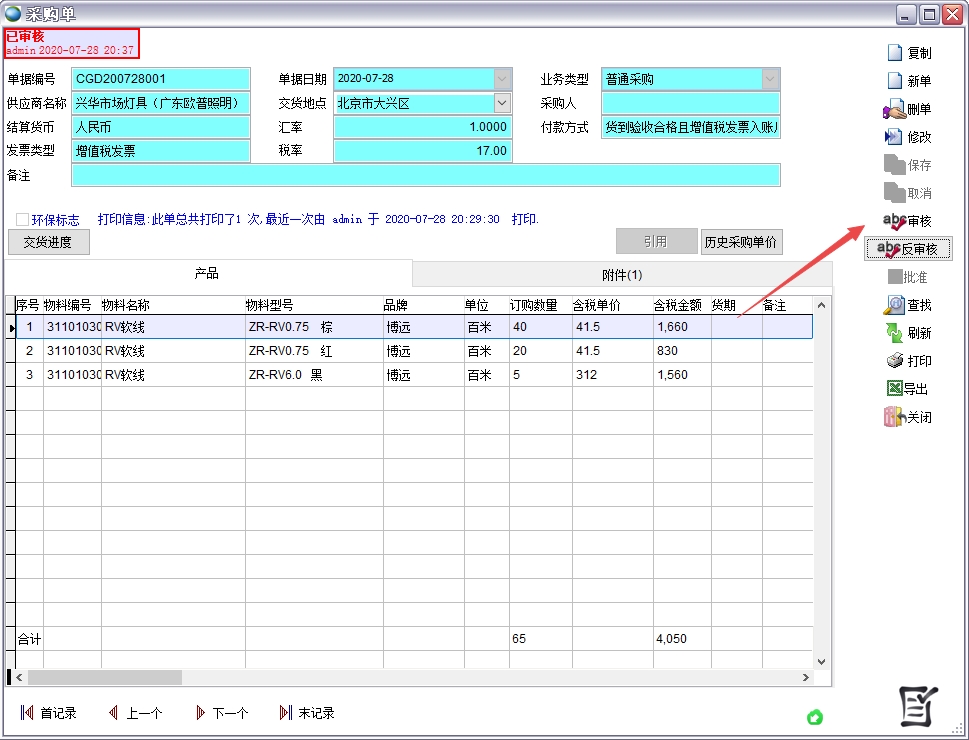Switch to the 附件(1) tab
The width and height of the screenshot is (969, 740).
coord(621,274)
